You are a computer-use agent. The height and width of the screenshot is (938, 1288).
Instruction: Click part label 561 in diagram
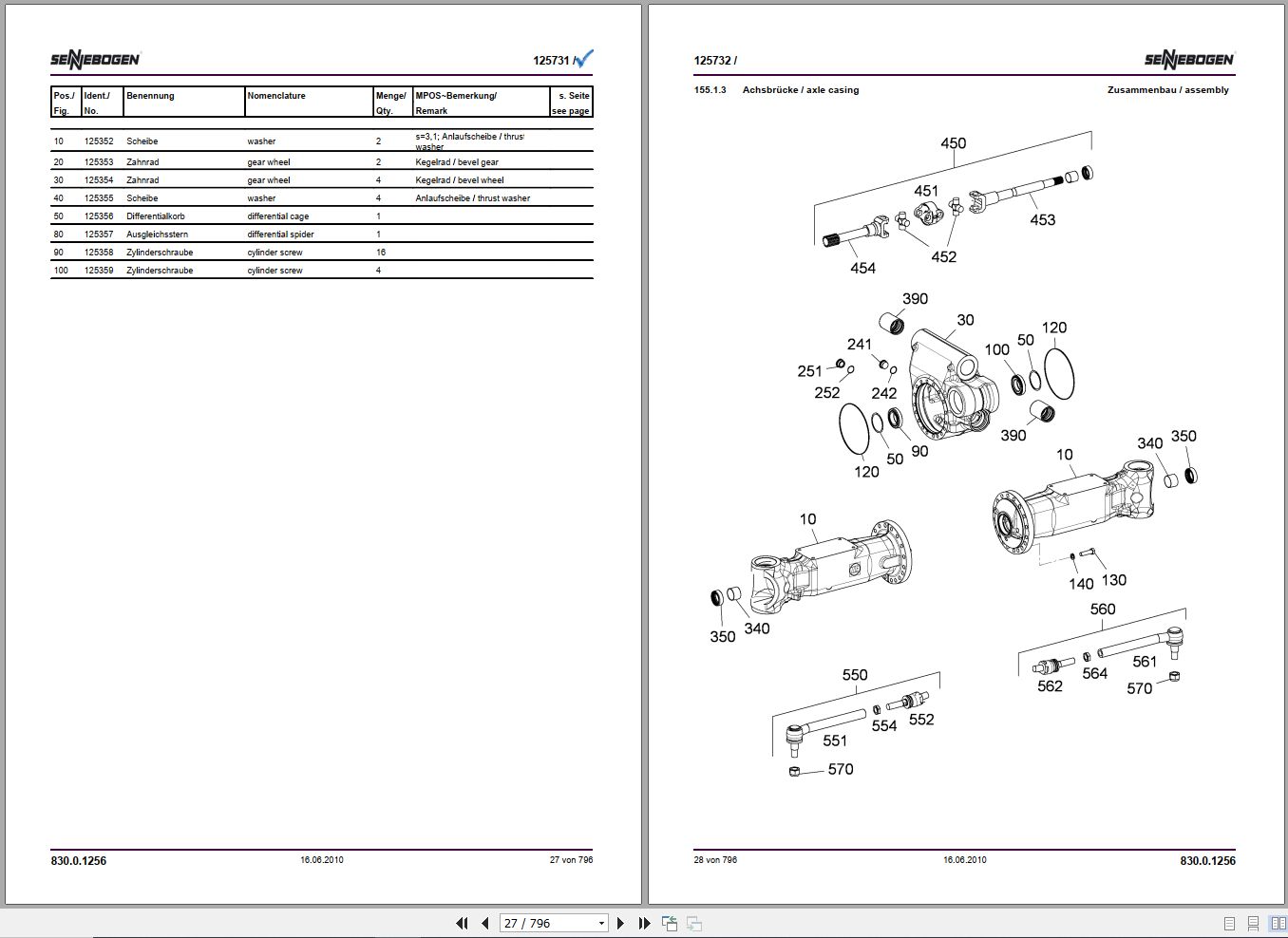point(1145,663)
